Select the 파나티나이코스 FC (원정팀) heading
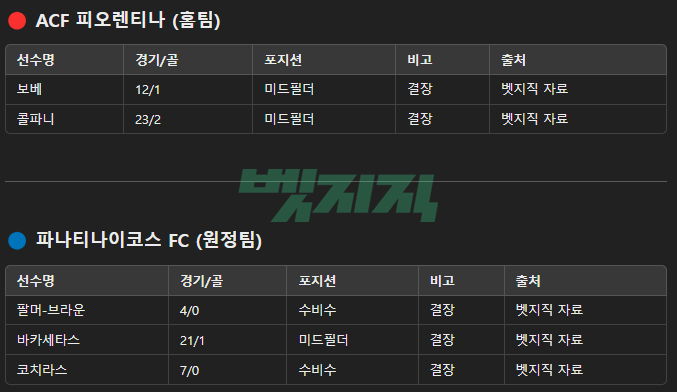The width and height of the screenshot is (677, 392). pos(149,240)
